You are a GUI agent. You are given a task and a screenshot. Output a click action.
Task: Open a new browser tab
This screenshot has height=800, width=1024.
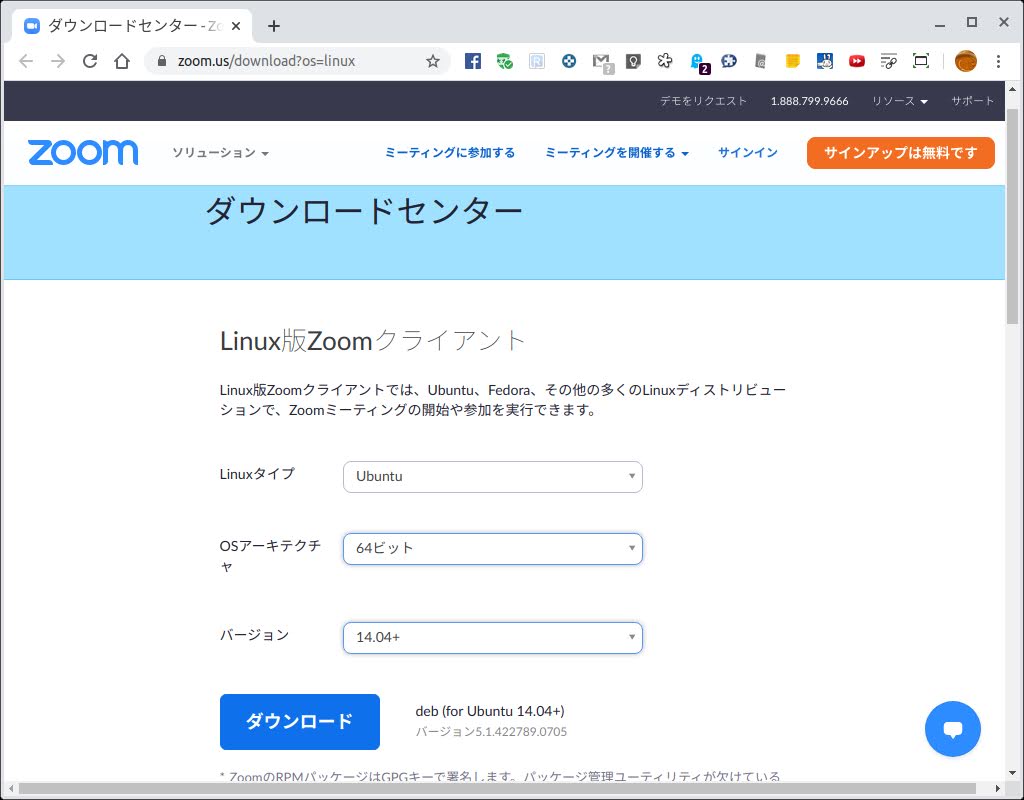[x=274, y=26]
